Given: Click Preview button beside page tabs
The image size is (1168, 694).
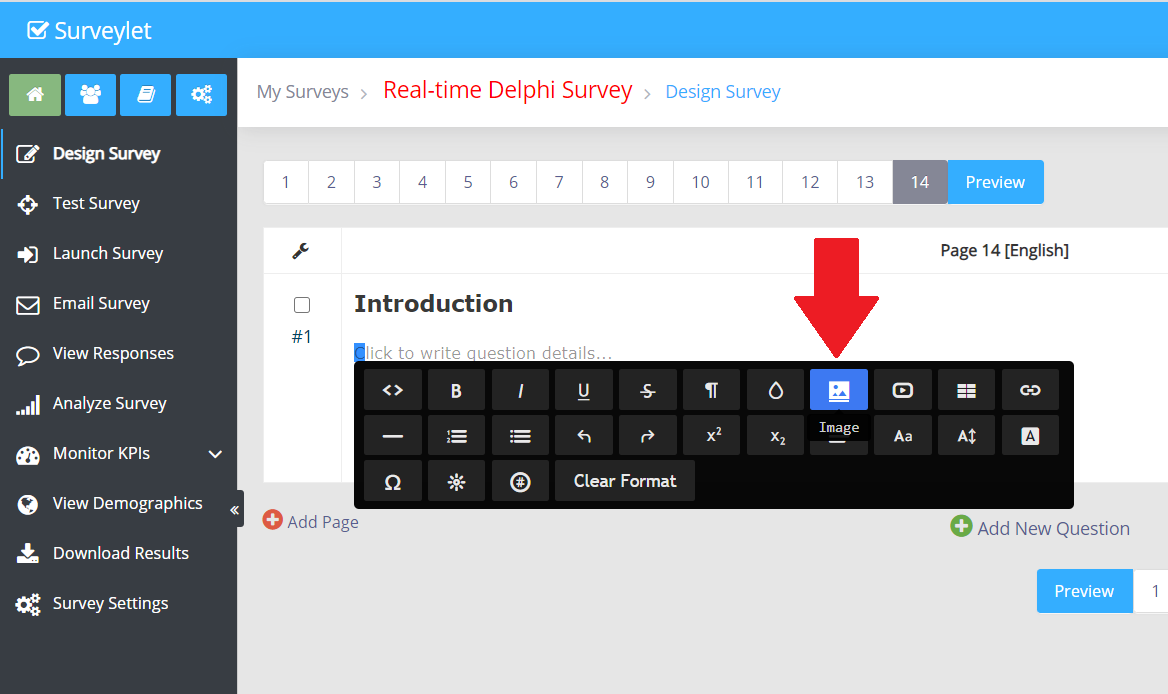Looking at the screenshot, I should point(995,182).
